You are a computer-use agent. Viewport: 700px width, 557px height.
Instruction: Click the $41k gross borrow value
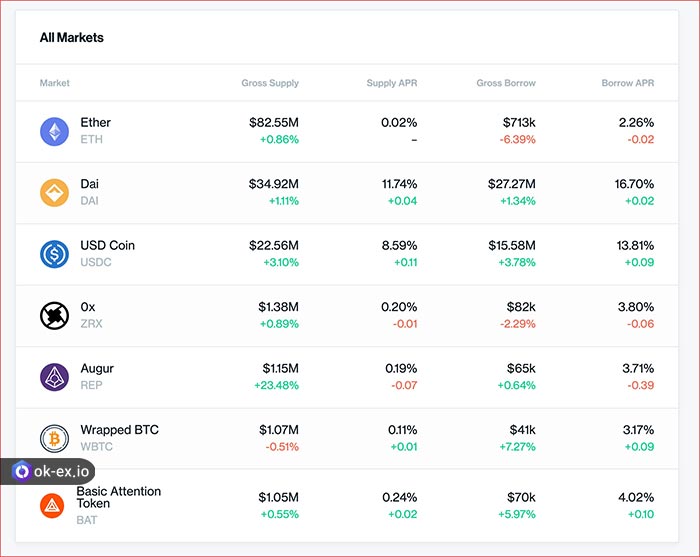click(x=522, y=430)
